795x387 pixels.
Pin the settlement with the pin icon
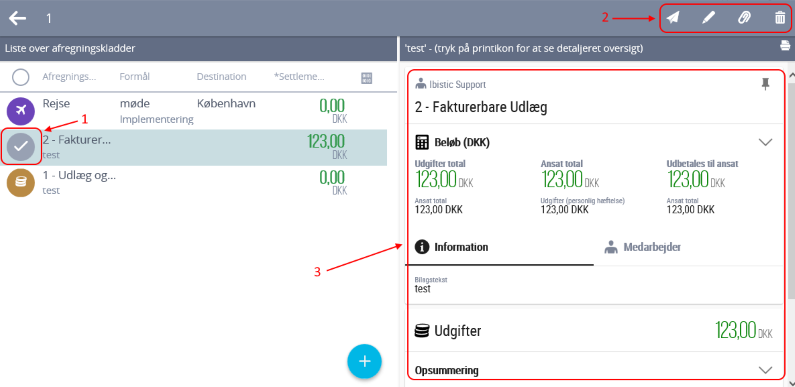coord(766,85)
